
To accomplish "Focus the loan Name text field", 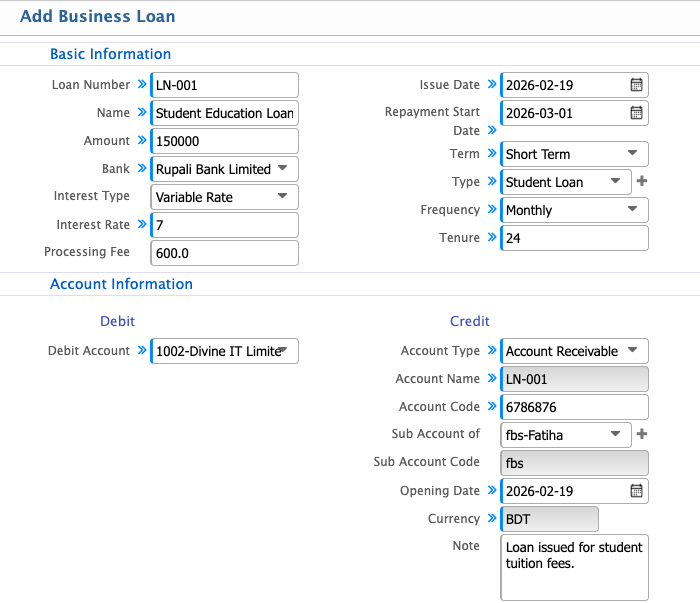I will tap(224, 113).
